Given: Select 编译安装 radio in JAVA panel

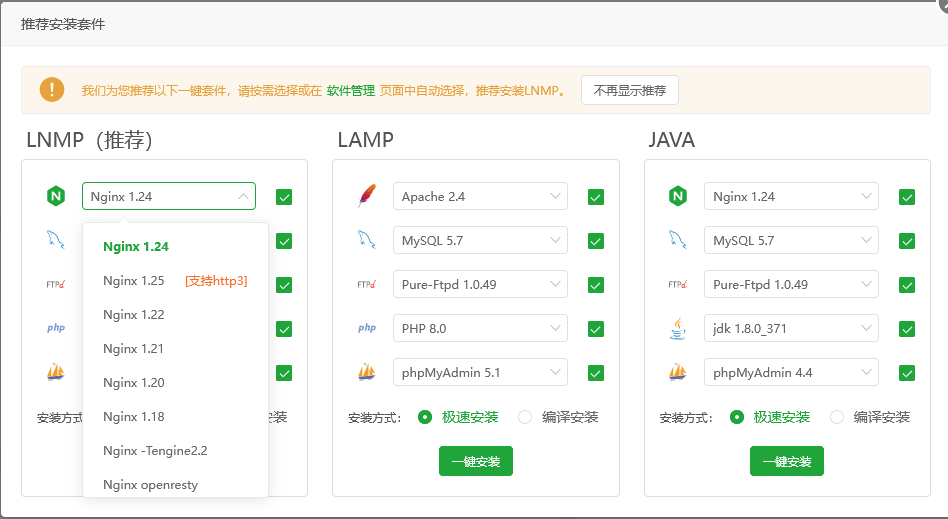Looking at the screenshot, I should (x=837, y=417).
